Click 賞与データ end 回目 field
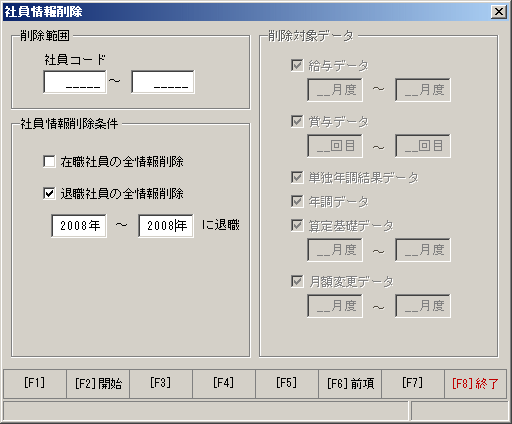512x424 pixels. [x=423, y=146]
